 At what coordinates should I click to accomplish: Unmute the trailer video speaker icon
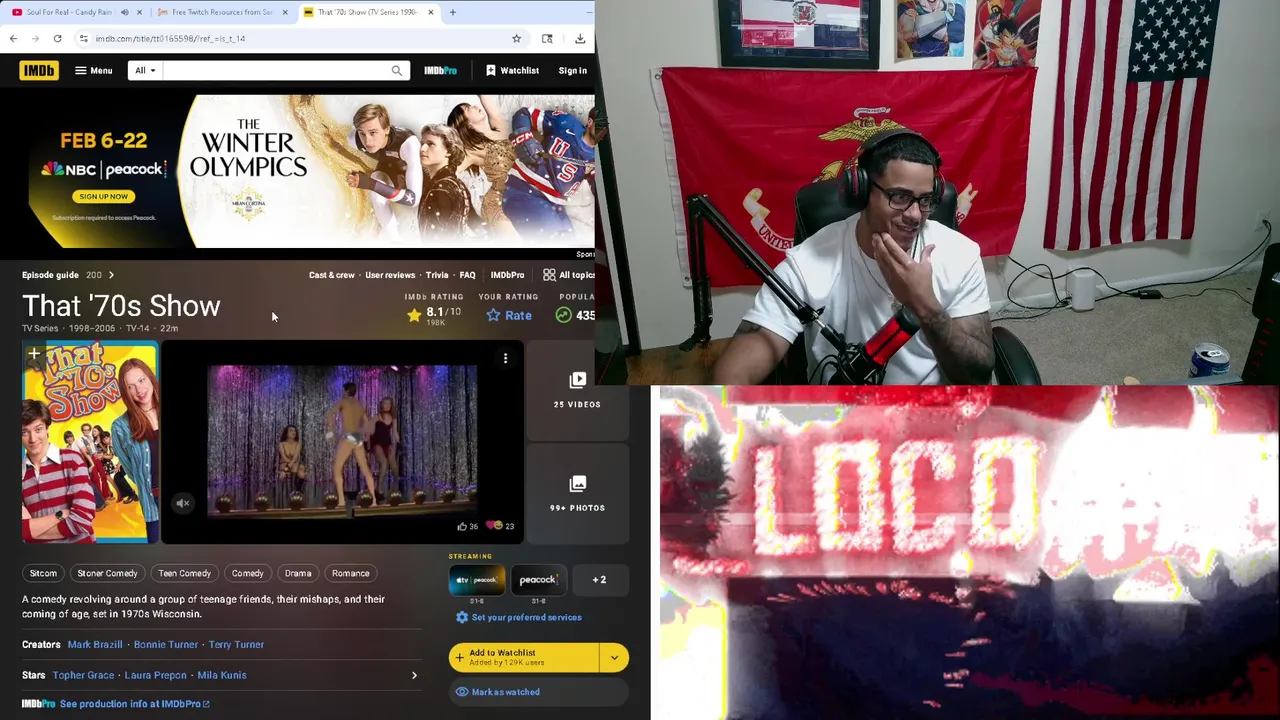[x=183, y=503]
